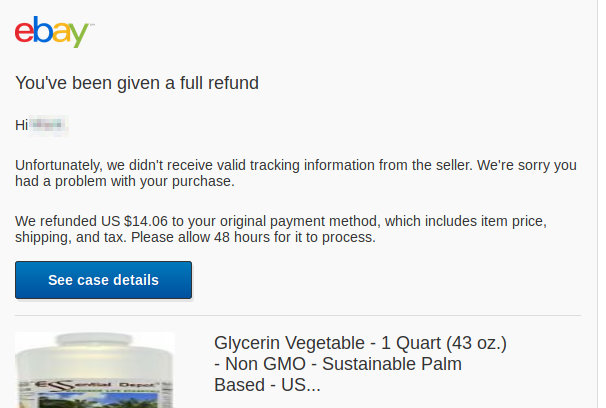Click the "Hi" greeting word
This screenshot has height=408, width=606.
click(x=21, y=126)
